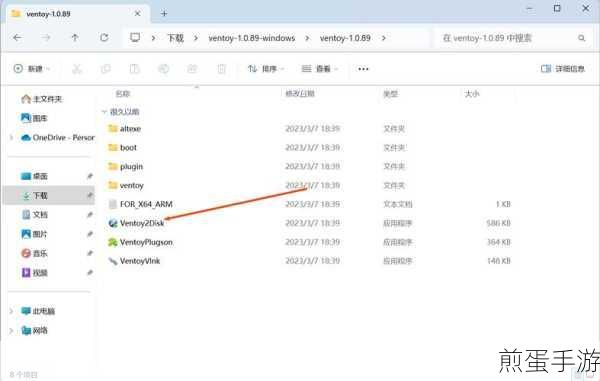Click the Delete trash icon

point(221,69)
